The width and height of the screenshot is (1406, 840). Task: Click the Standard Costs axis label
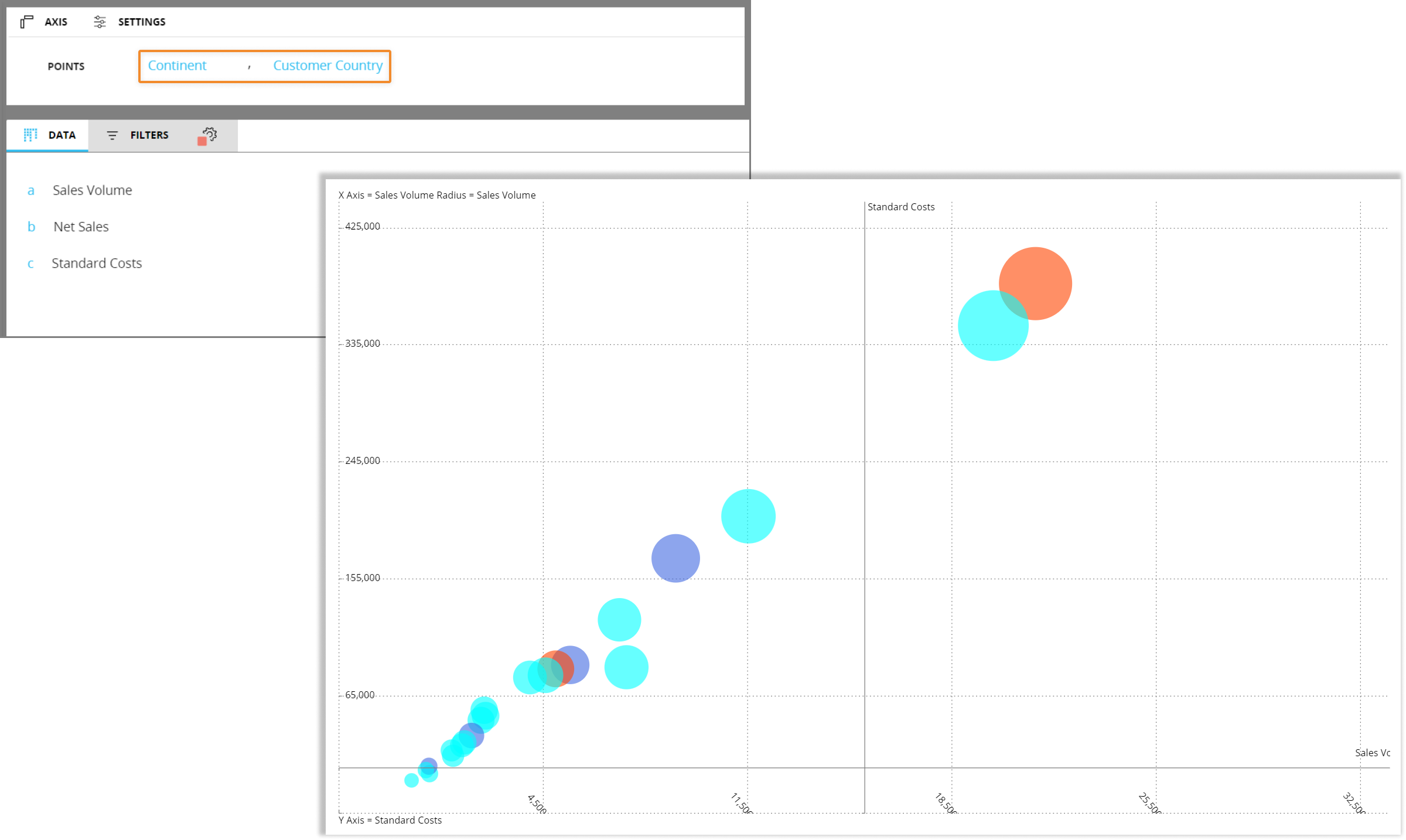[x=900, y=207]
